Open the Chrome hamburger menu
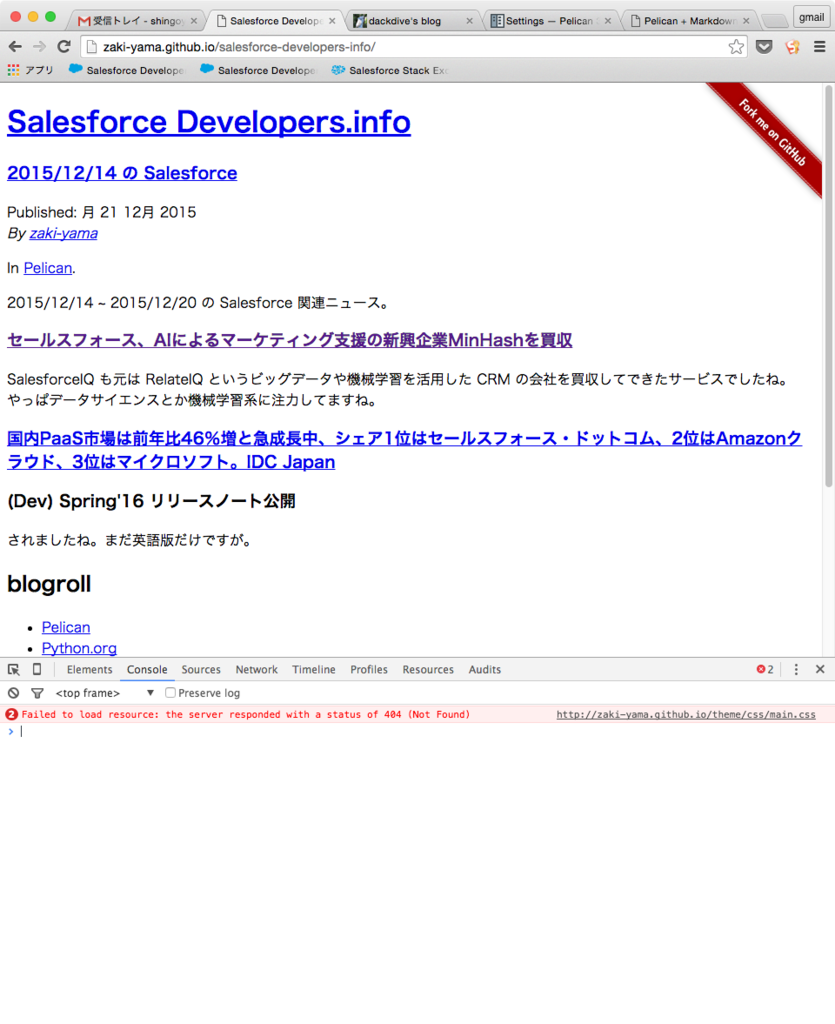Image resolution: width=835 pixels, height=1024 pixels. 819,46
